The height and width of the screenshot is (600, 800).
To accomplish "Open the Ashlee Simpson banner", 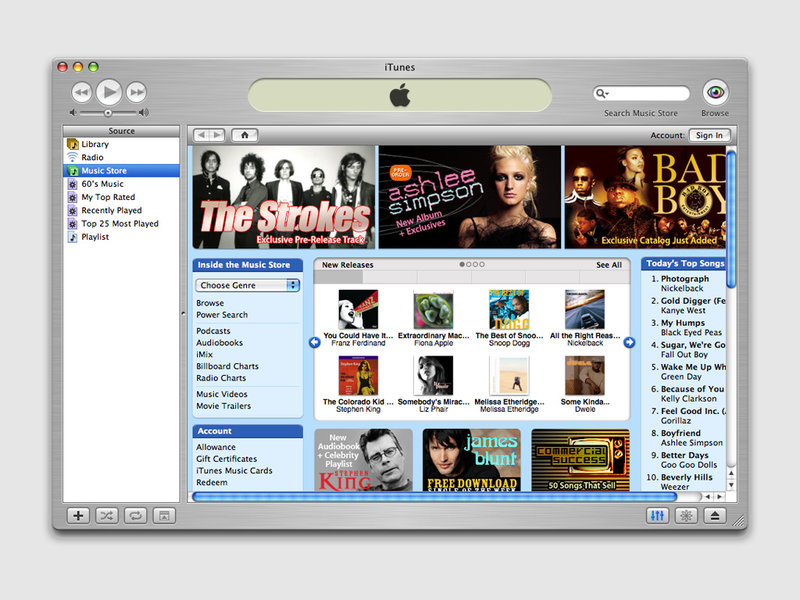I will click(469, 197).
